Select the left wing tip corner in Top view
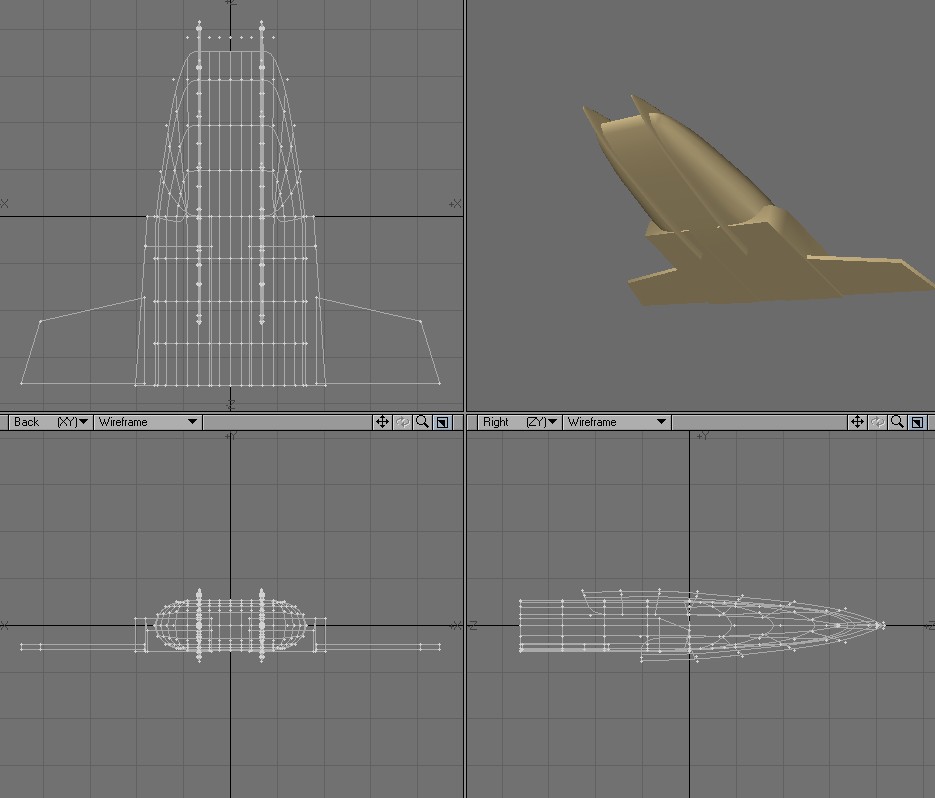The image size is (935, 798). (x=22, y=383)
